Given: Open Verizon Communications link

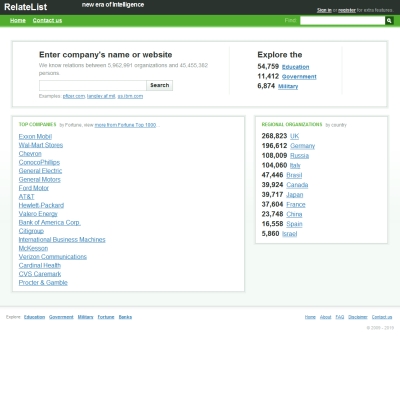Looking at the screenshot, I should pyautogui.click(x=53, y=257).
